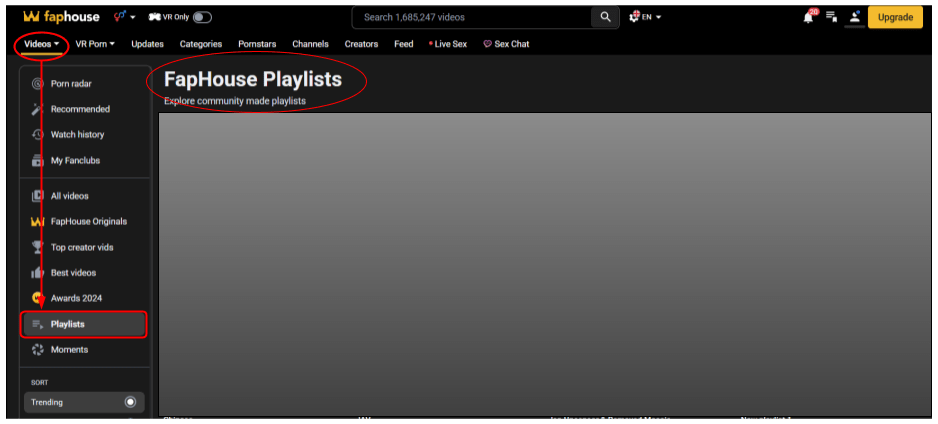The width and height of the screenshot is (938, 424).
Task: Select the Recommended sidebar item
Action: 80,109
